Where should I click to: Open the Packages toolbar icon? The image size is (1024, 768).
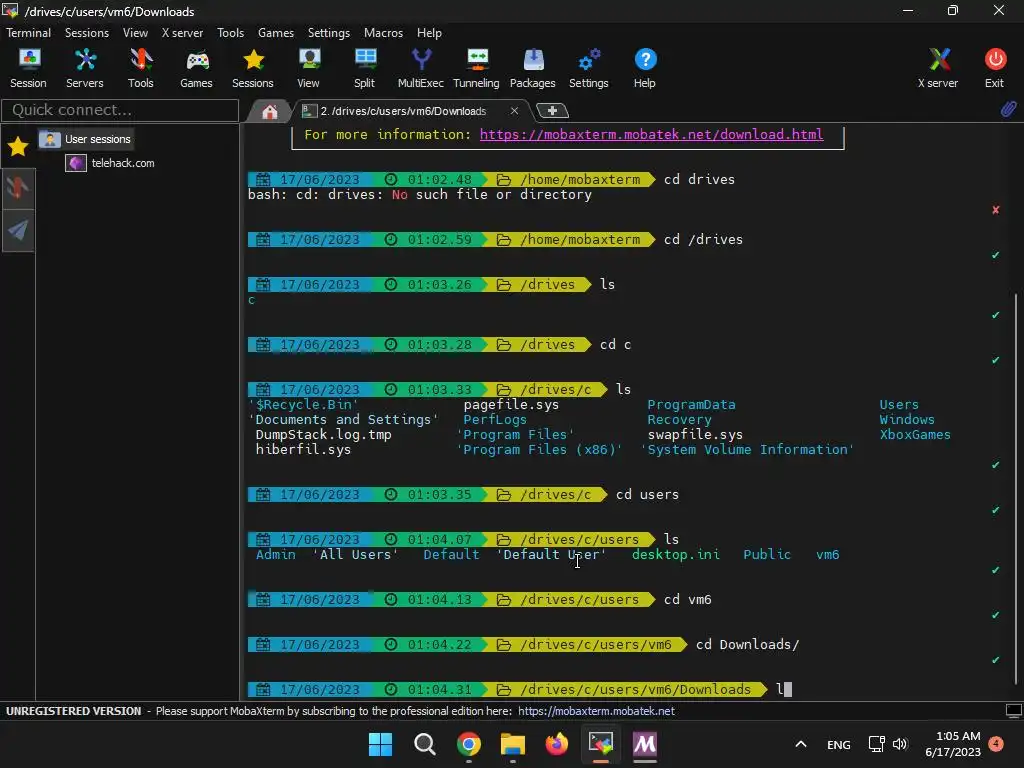pos(532,68)
